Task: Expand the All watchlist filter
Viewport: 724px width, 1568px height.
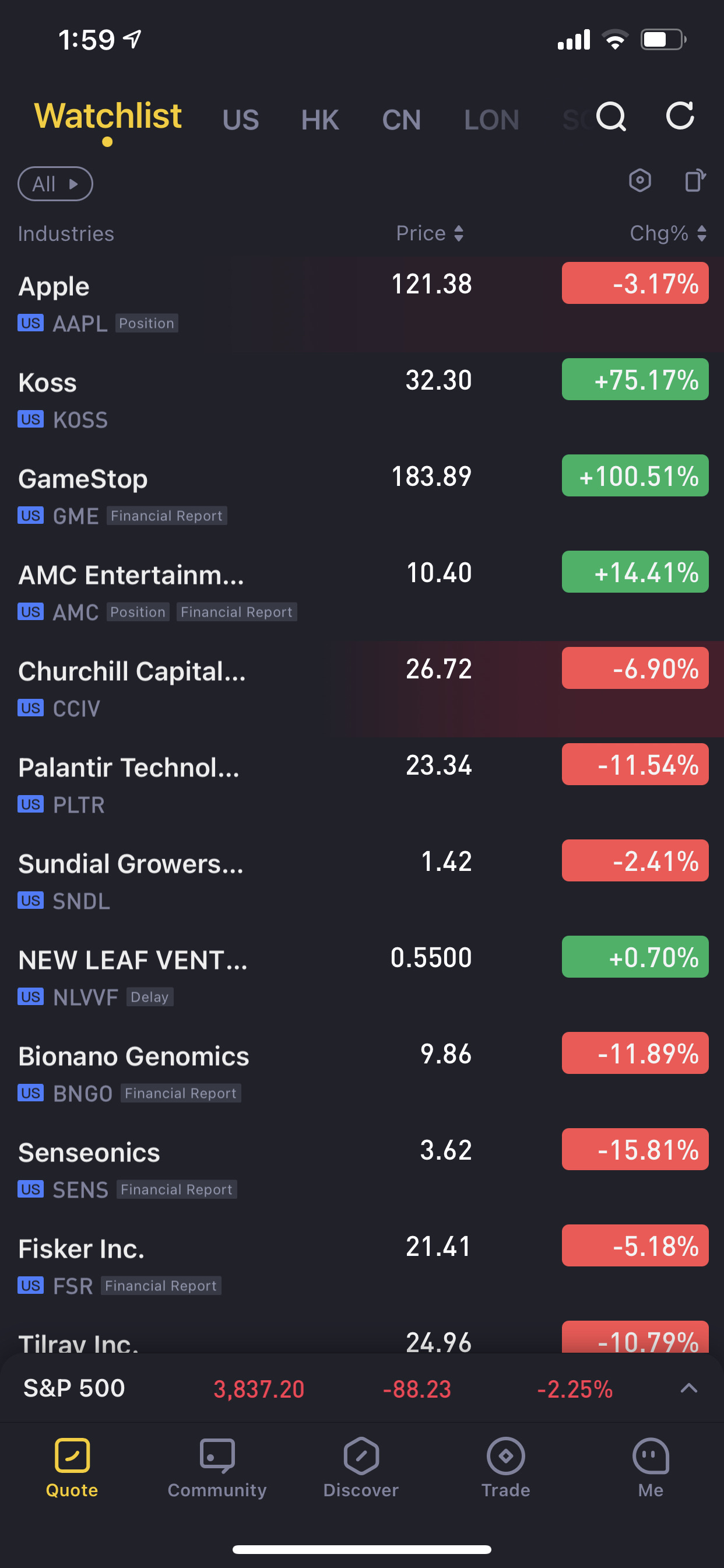Action: [55, 184]
